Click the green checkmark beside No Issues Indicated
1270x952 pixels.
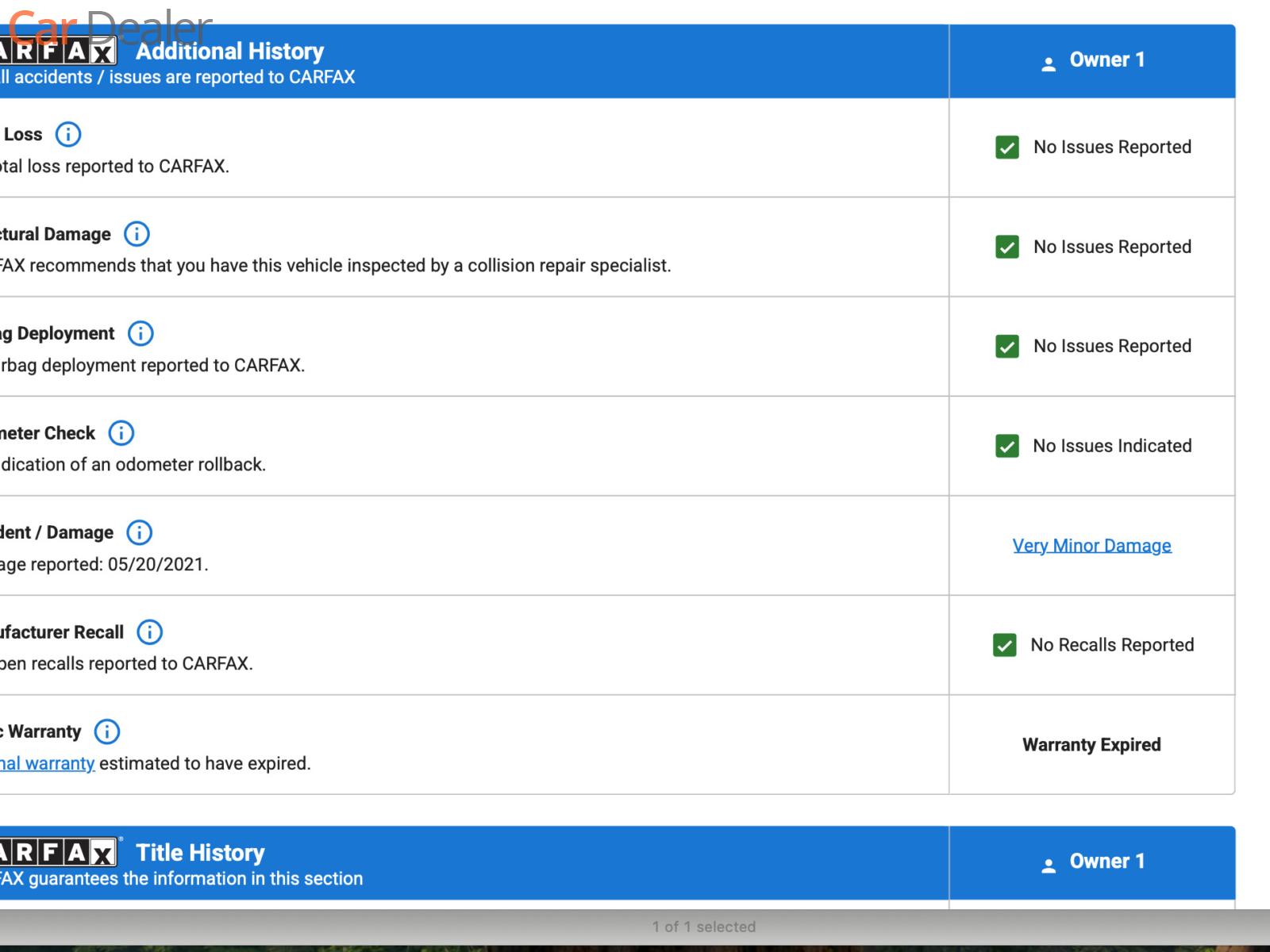click(1007, 446)
